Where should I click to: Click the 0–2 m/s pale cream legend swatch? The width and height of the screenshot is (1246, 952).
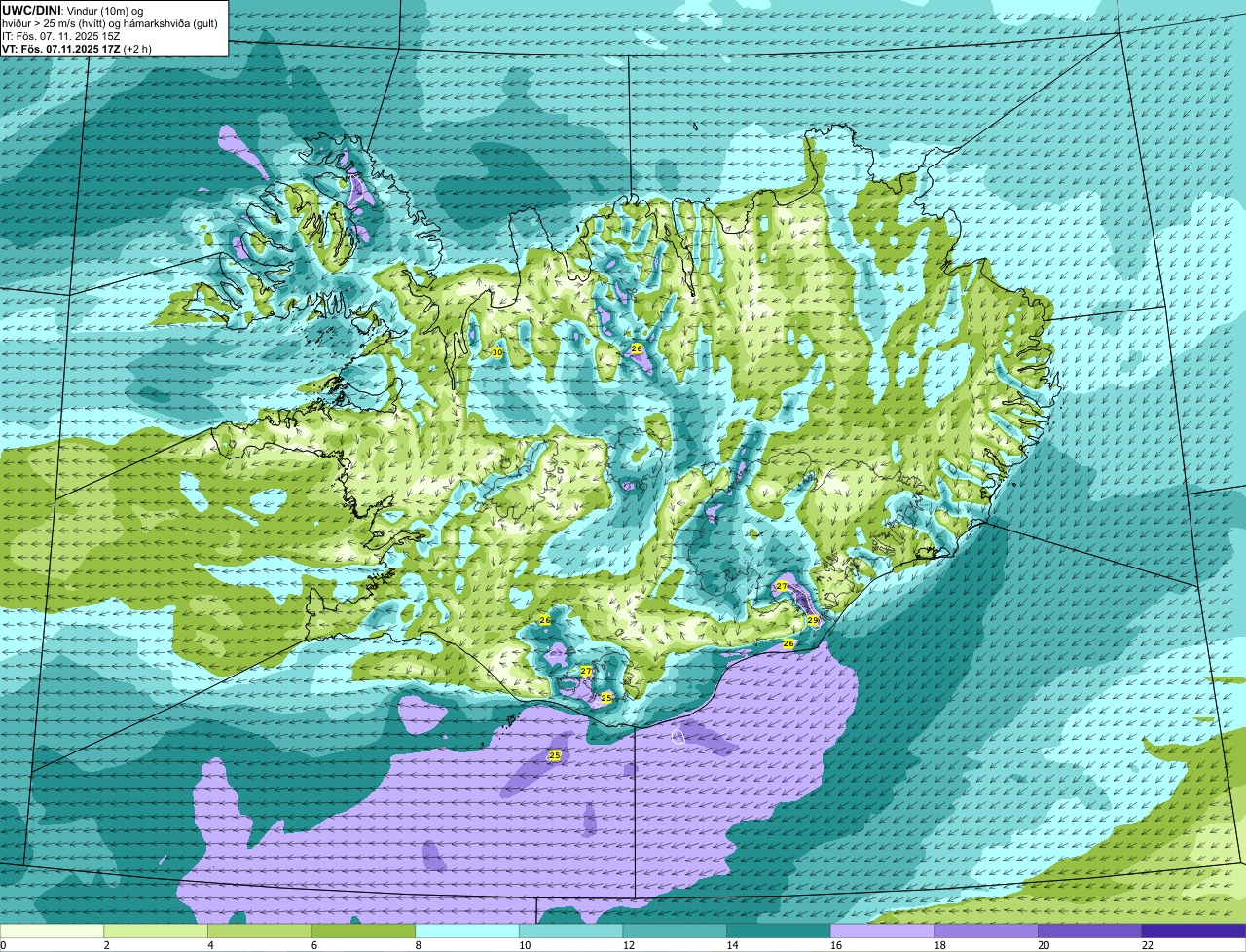[53, 932]
